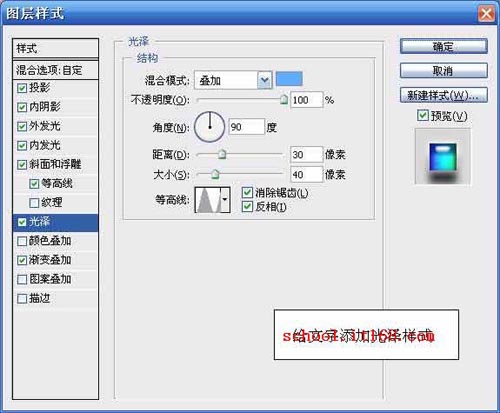Viewport: 500px width, 413px height.
Task: Click the contour curve thumbnail
Action: click(x=208, y=200)
